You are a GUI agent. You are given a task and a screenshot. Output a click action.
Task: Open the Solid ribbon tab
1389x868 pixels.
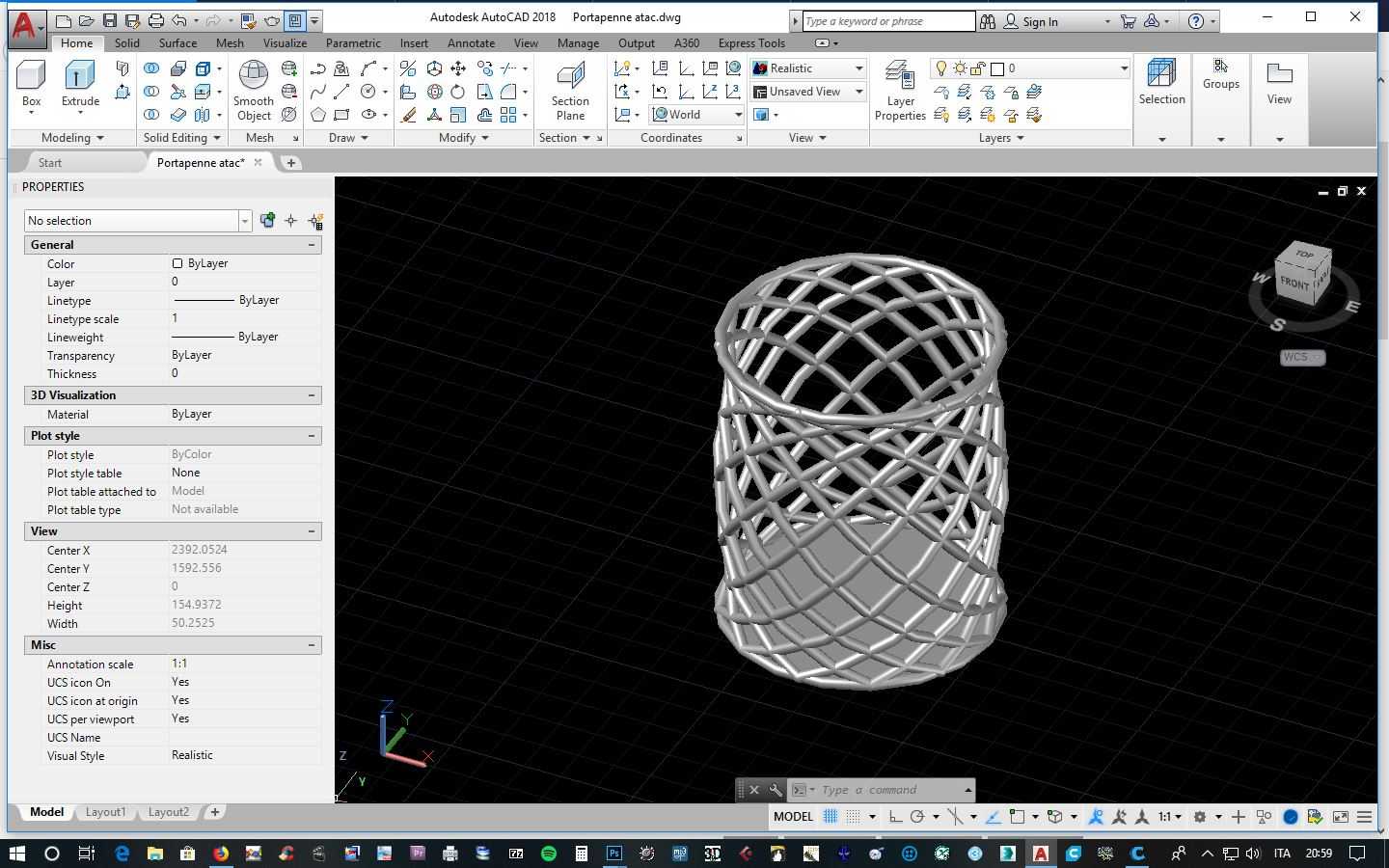coord(126,43)
